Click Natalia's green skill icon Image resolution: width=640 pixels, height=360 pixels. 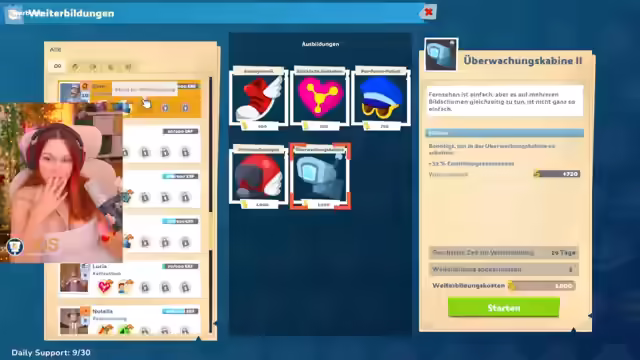tap(125, 329)
